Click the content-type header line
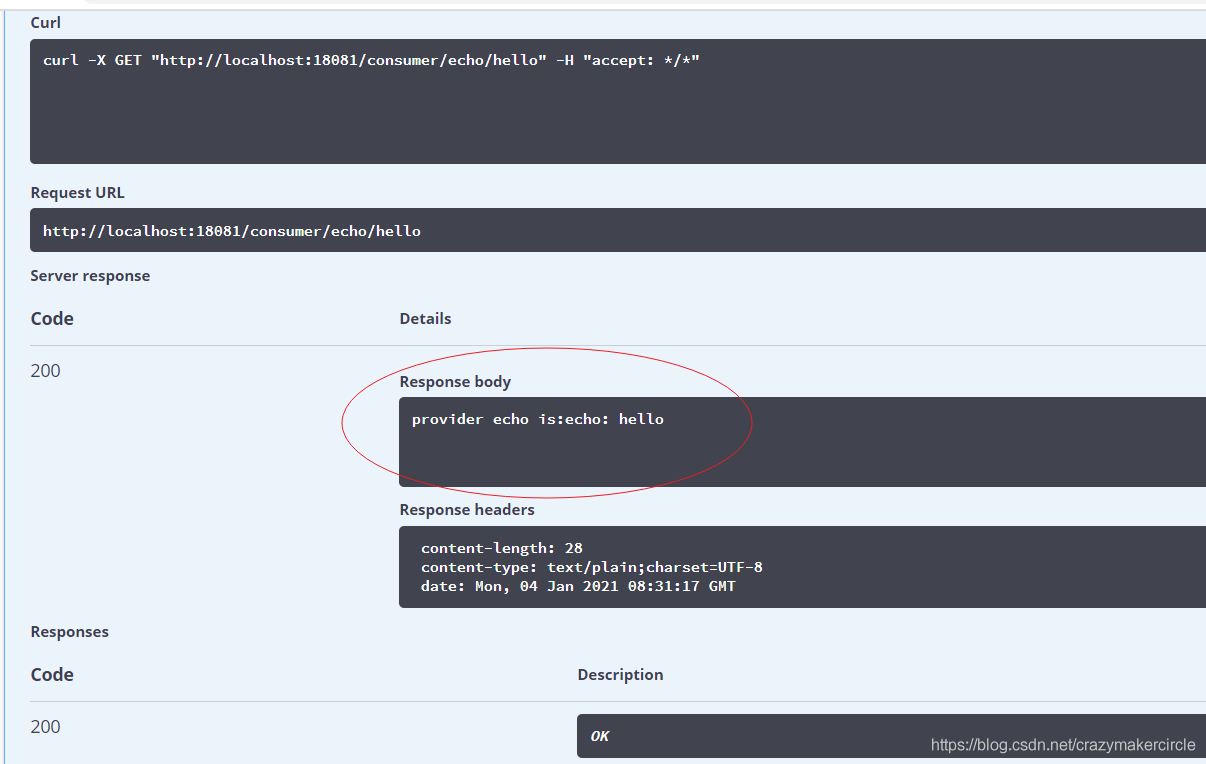The height and width of the screenshot is (764, 1206). 591,567
